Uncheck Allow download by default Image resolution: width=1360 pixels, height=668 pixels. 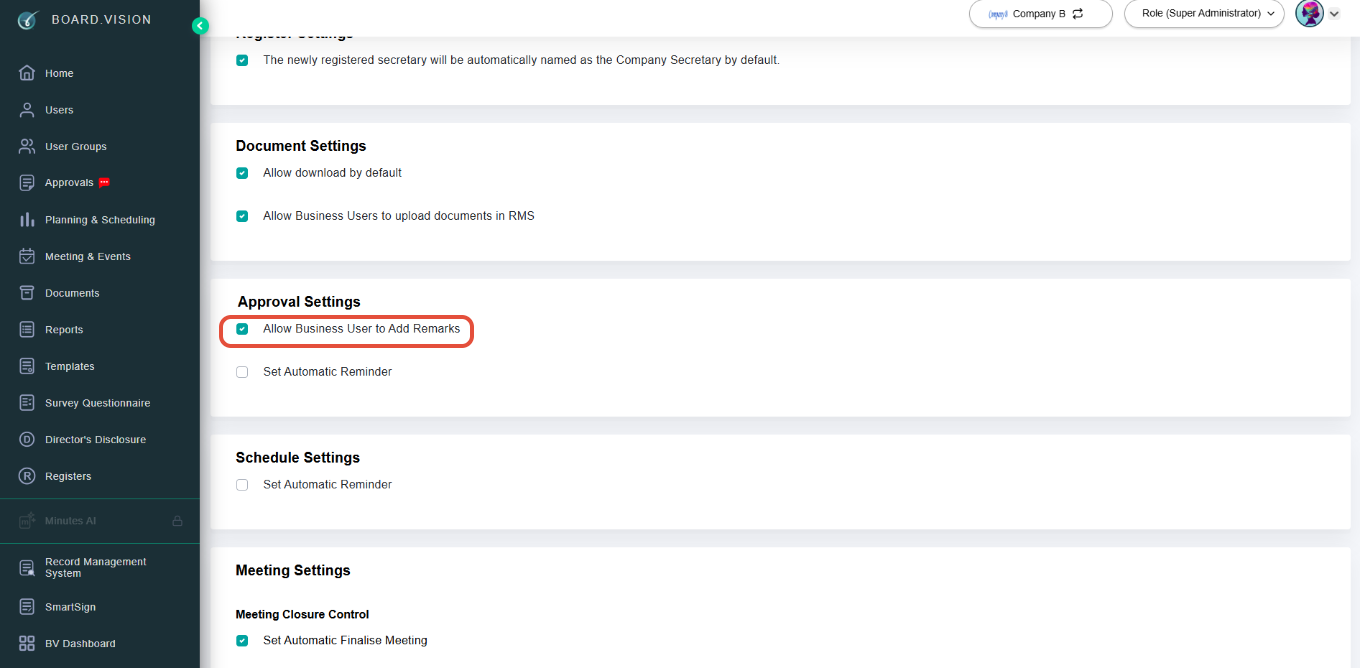(242, 173)
